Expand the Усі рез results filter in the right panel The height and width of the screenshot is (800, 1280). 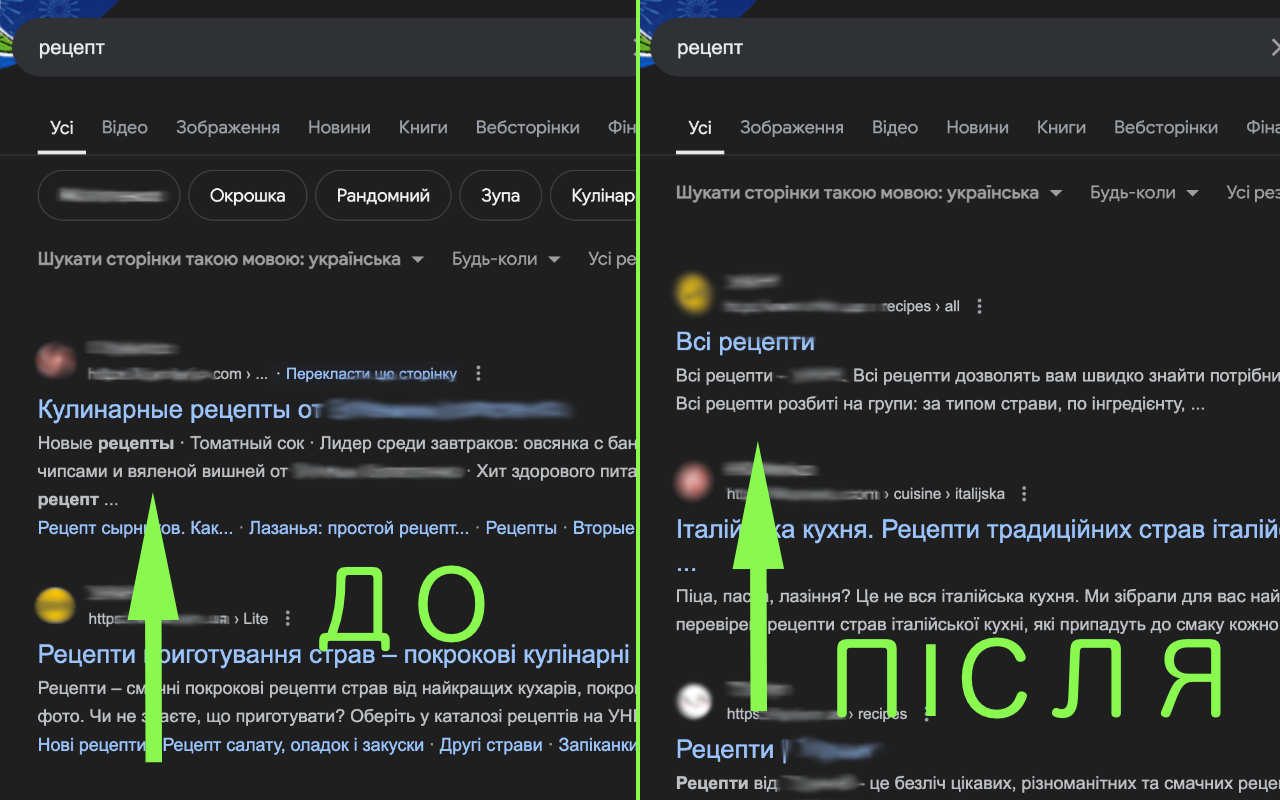[x=1253, y=192]
